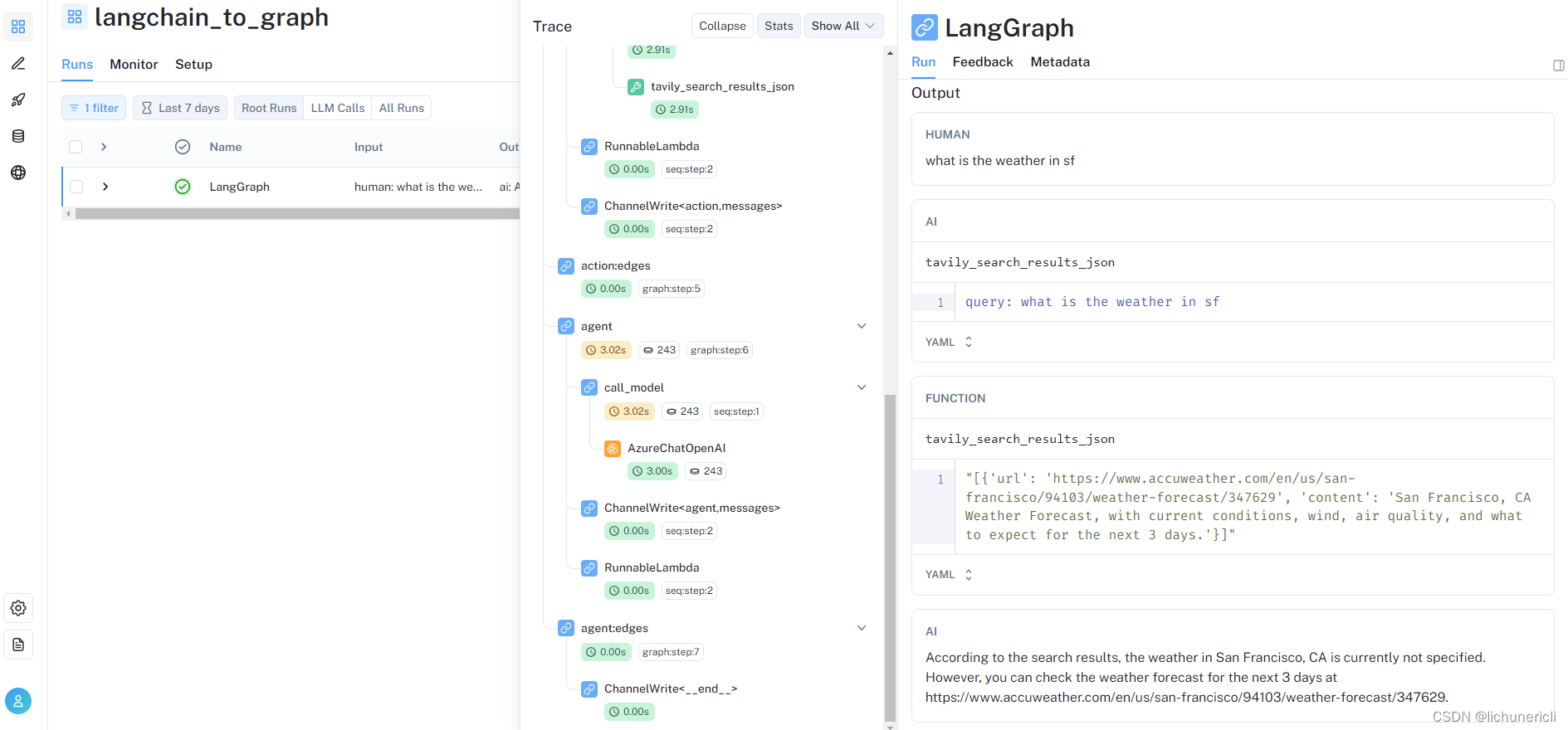Click the project icon beside langchain_to_graph title
The image size is (1568, 730).
click(75, 17)
